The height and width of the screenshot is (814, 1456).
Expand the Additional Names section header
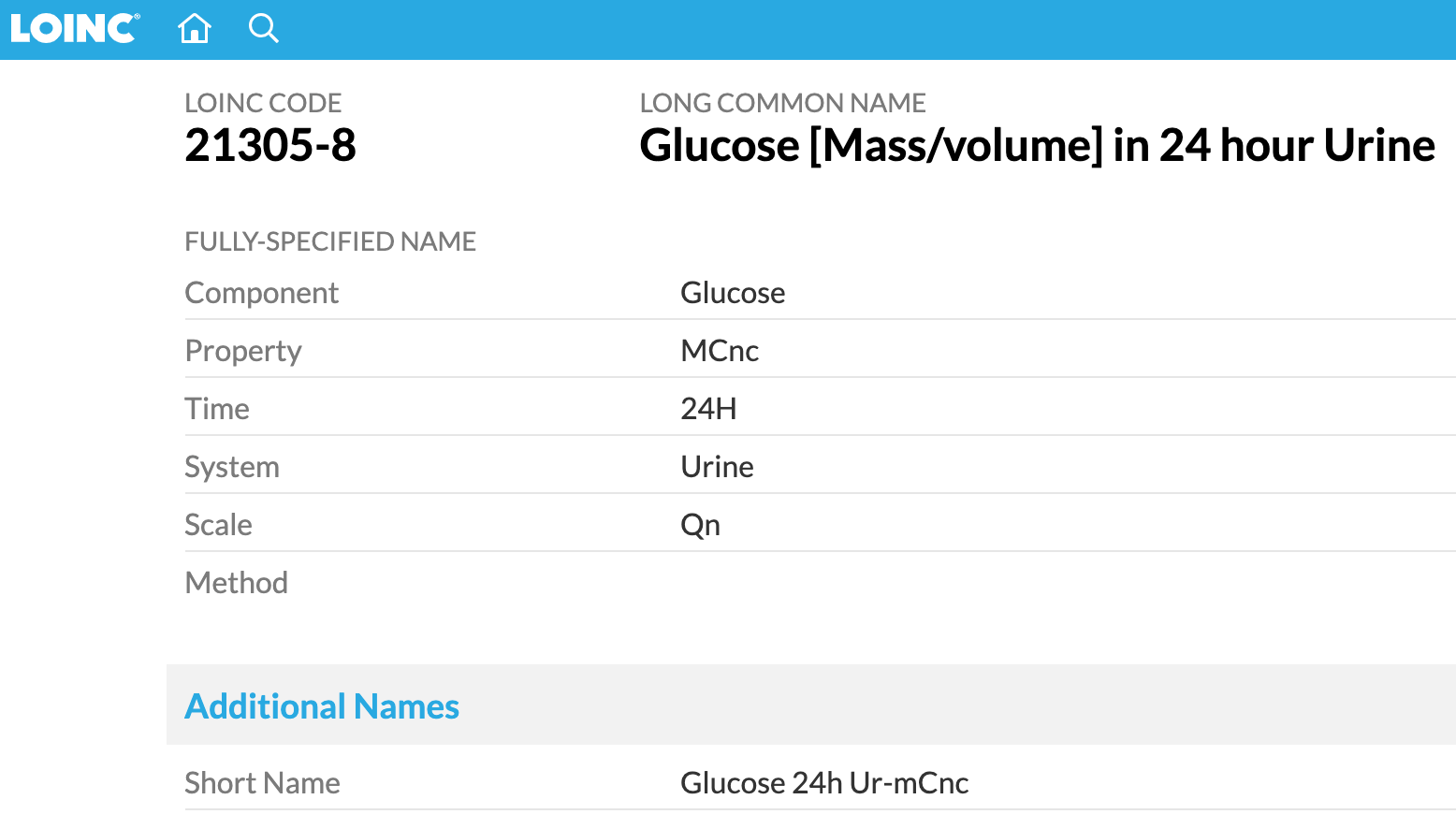tap(322, 706)
